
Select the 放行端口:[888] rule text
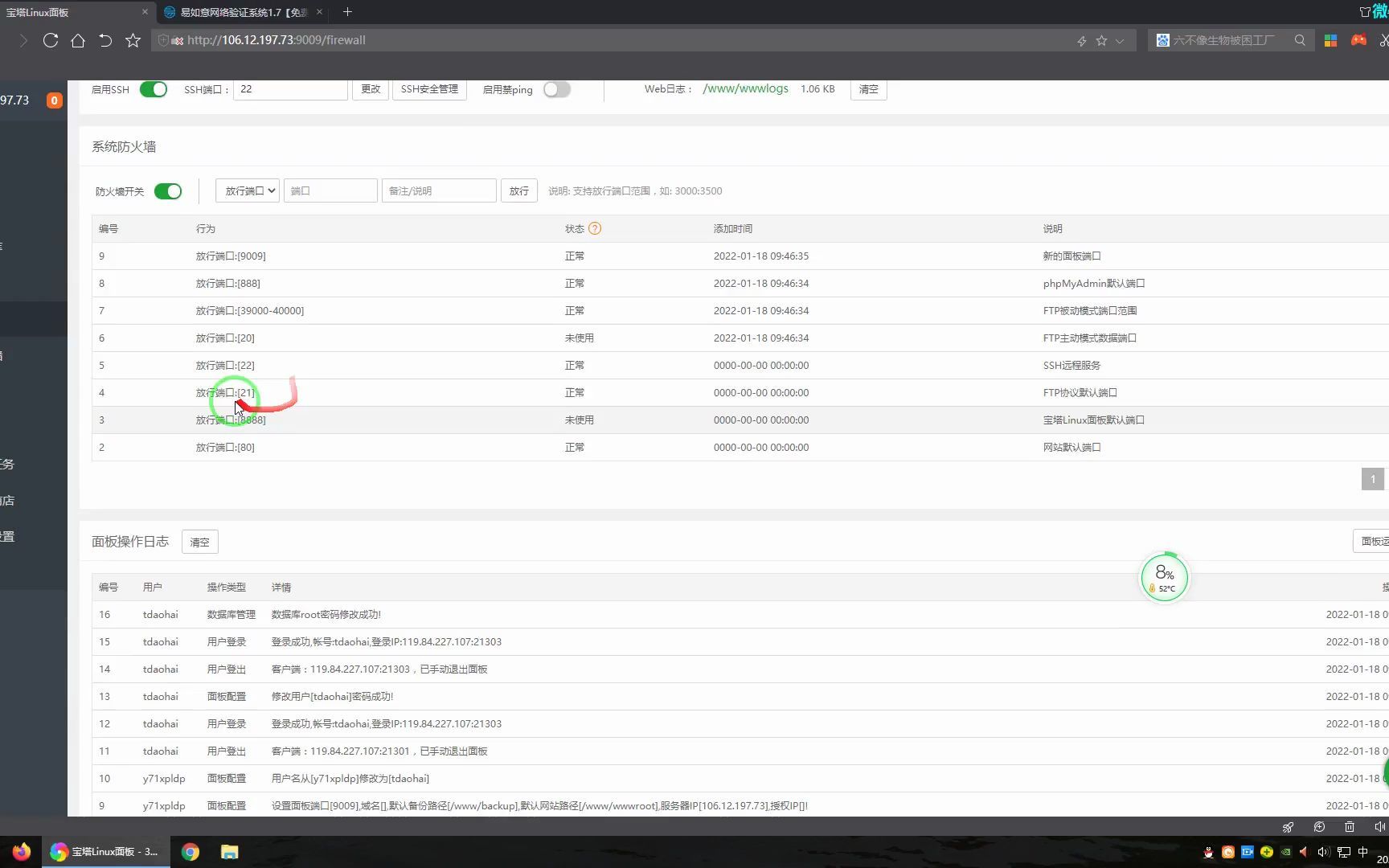227,284
